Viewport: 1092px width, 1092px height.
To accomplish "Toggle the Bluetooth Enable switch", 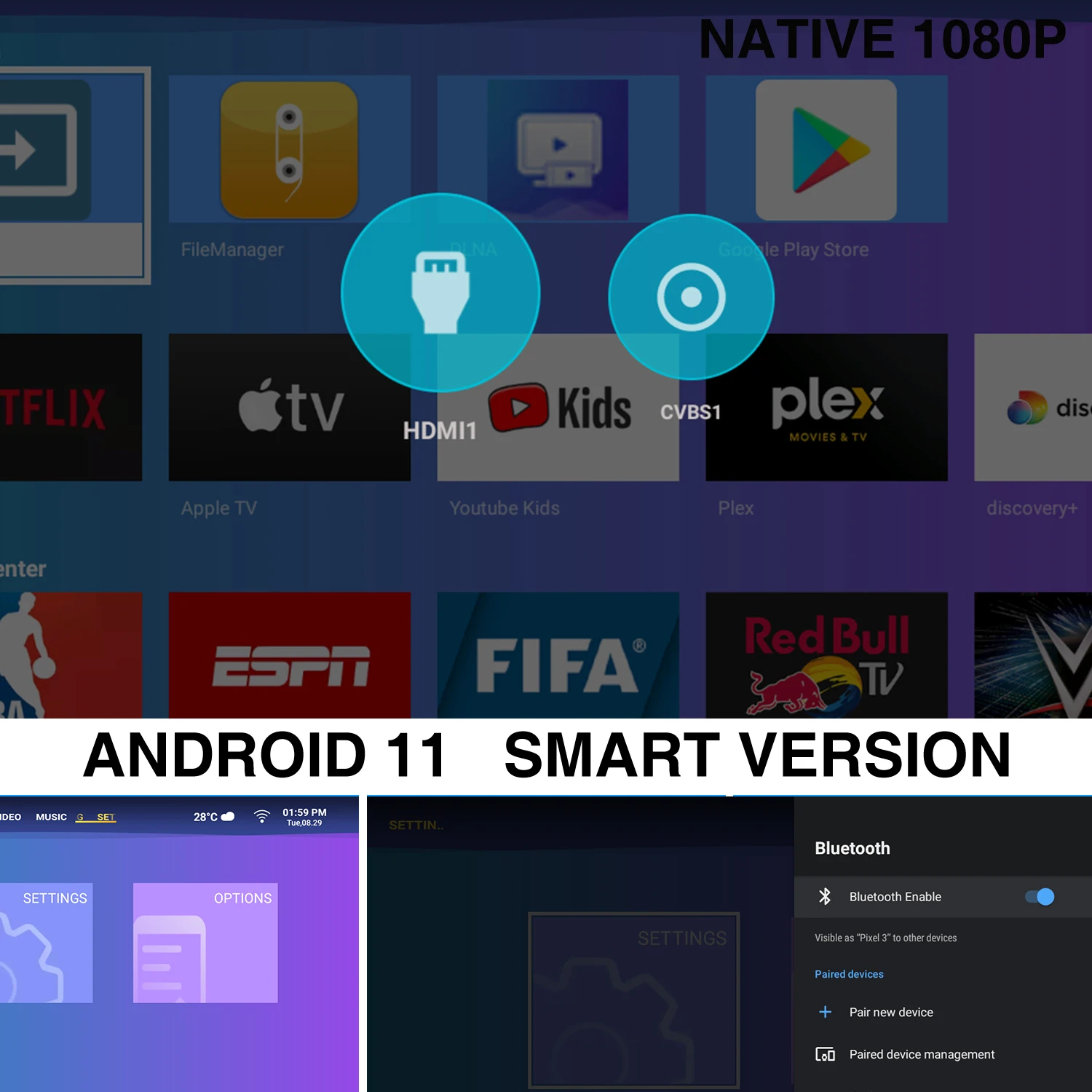I will 1039,897.
